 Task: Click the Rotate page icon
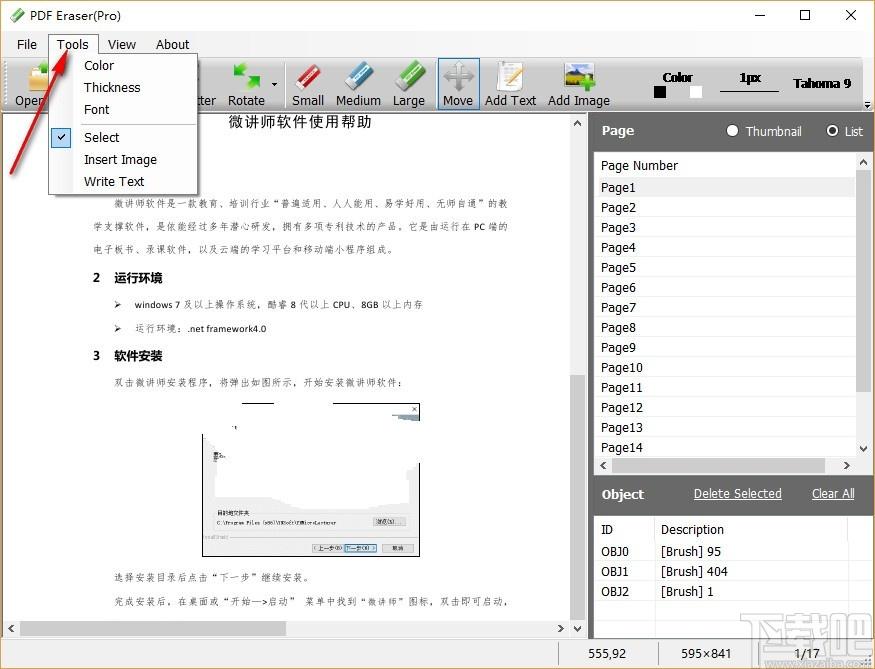[x=246, y=84]
